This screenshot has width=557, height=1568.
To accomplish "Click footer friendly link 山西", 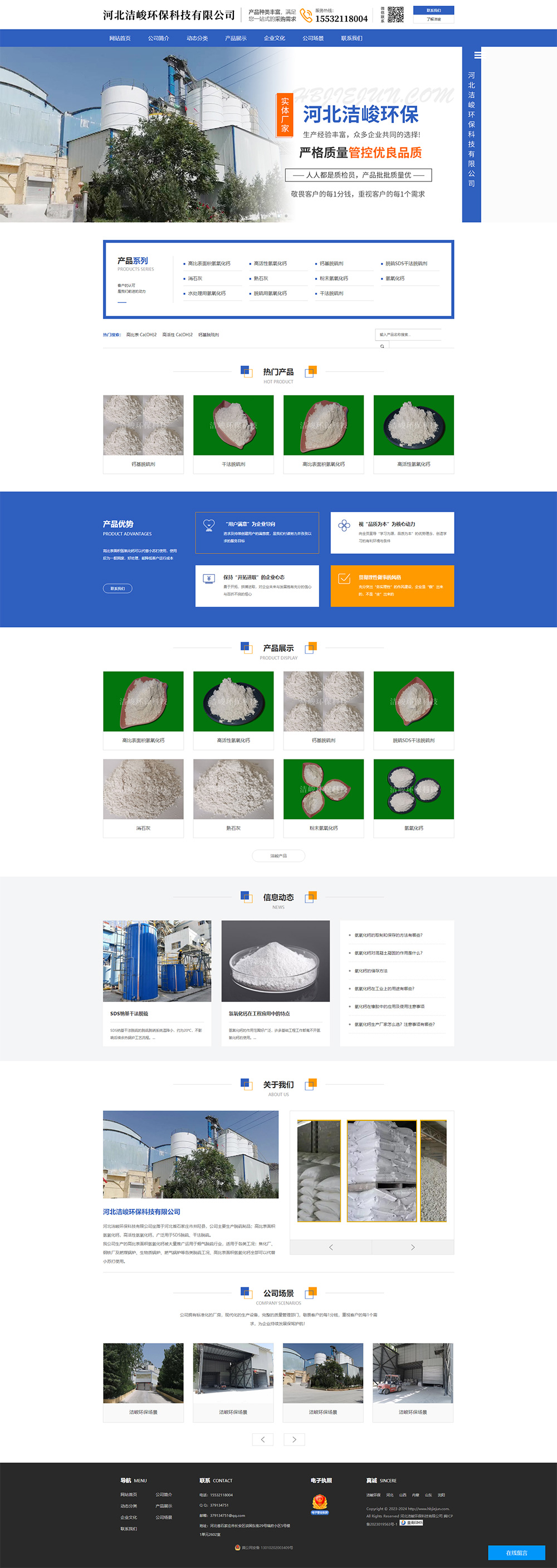I will (402, 1495).
